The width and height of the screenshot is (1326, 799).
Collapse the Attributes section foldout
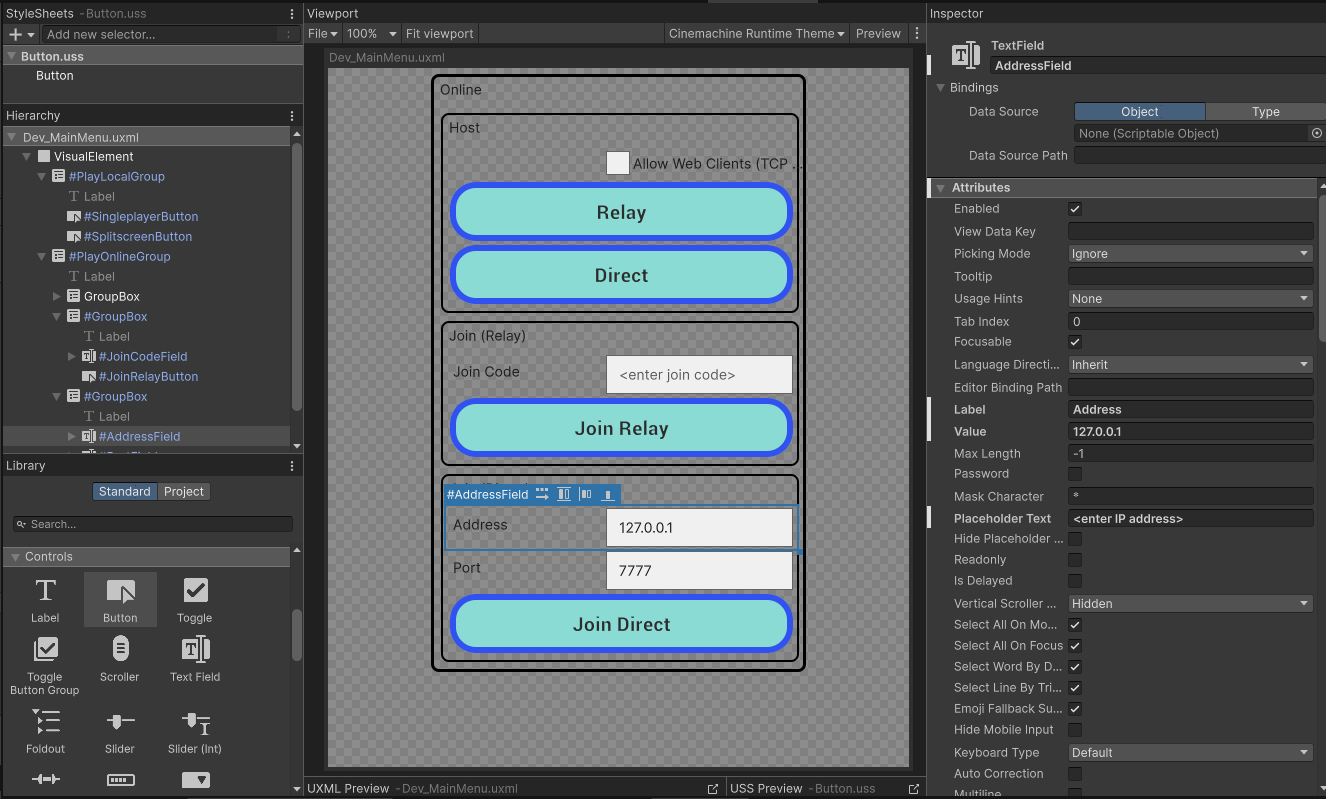(940, 188)
